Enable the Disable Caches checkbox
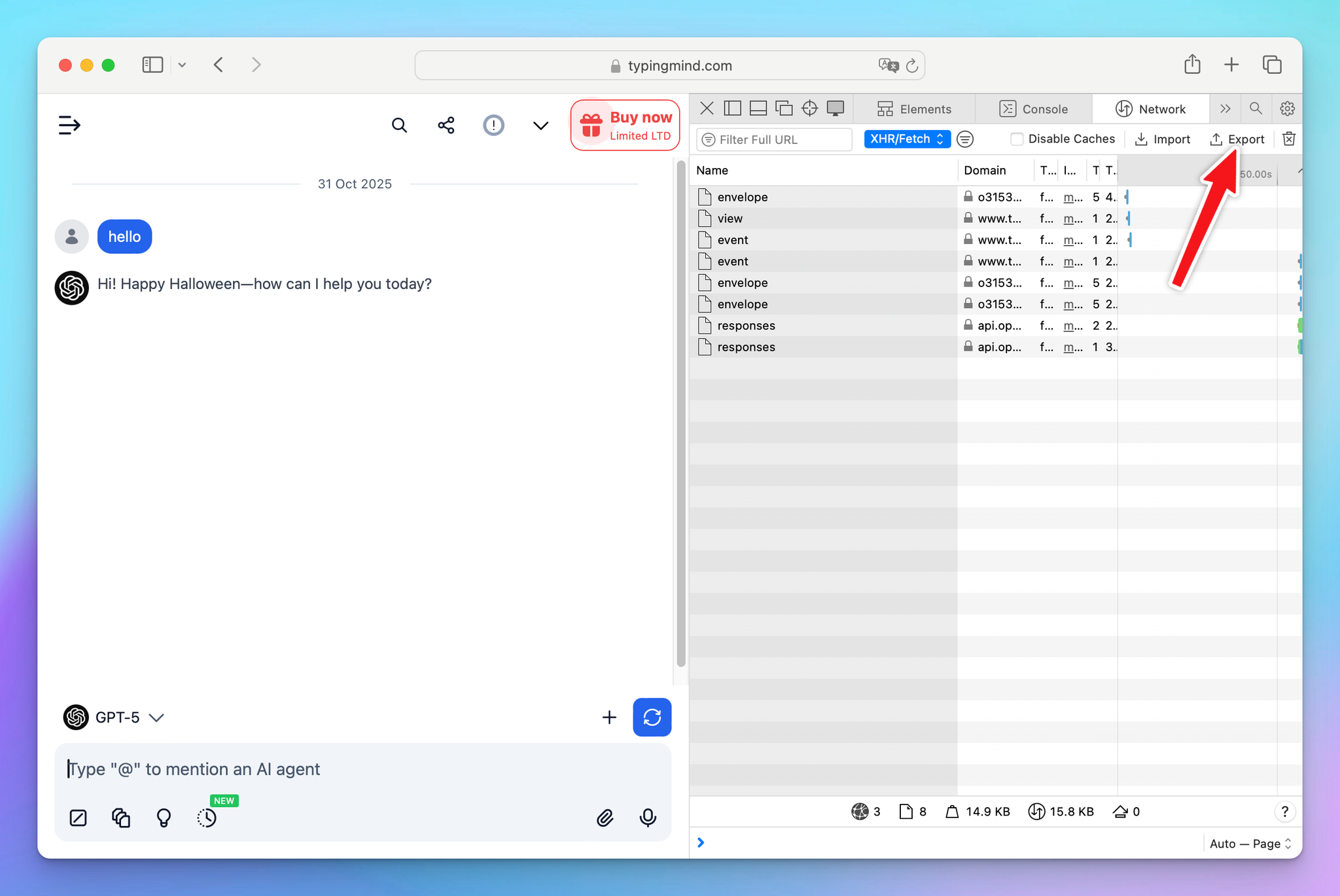 pos(1017,139)
